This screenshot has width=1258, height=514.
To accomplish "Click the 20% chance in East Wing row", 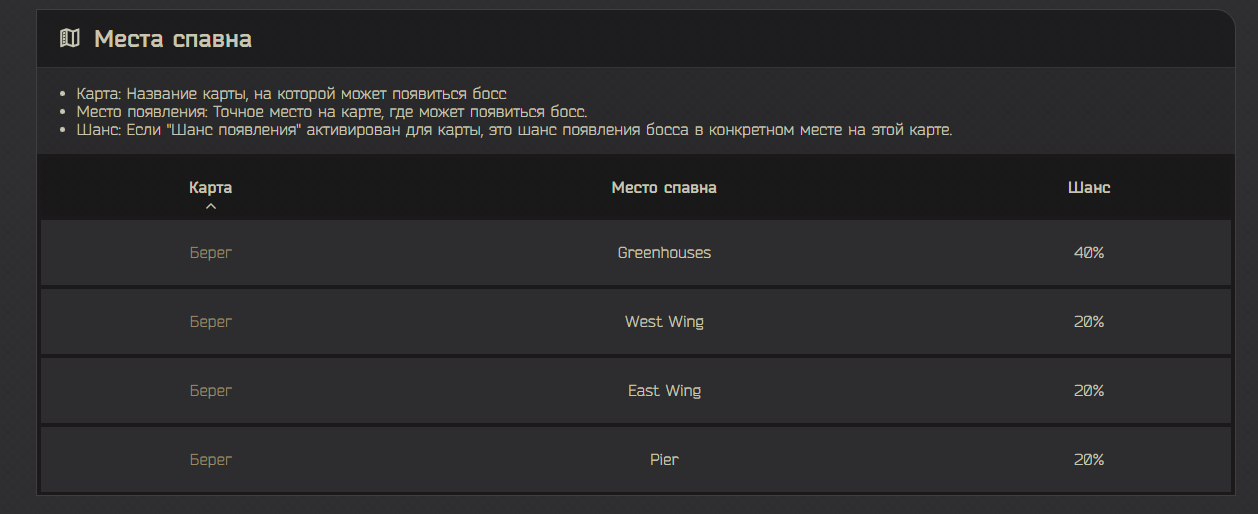I will click(x=1088, y=391).
